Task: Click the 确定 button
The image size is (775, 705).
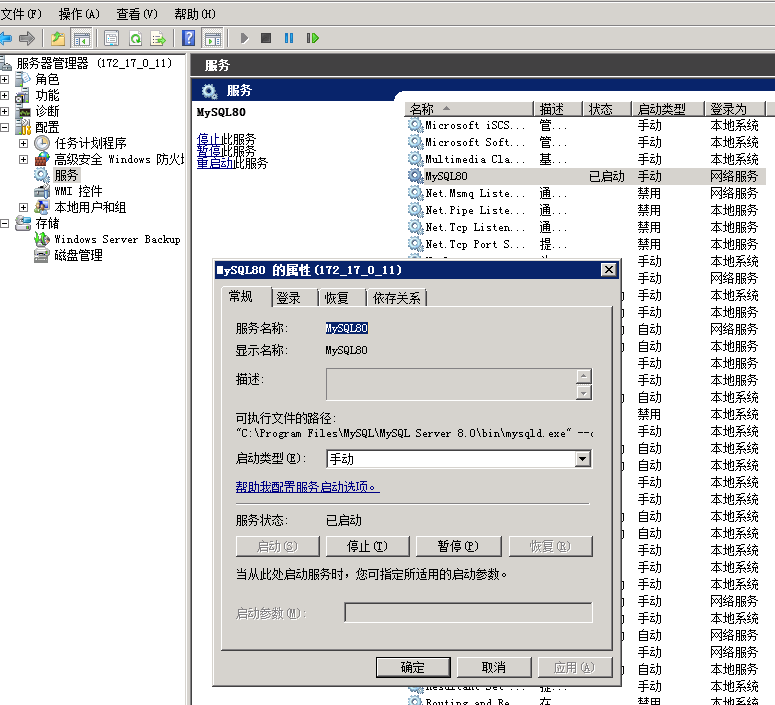Action: 413,667
